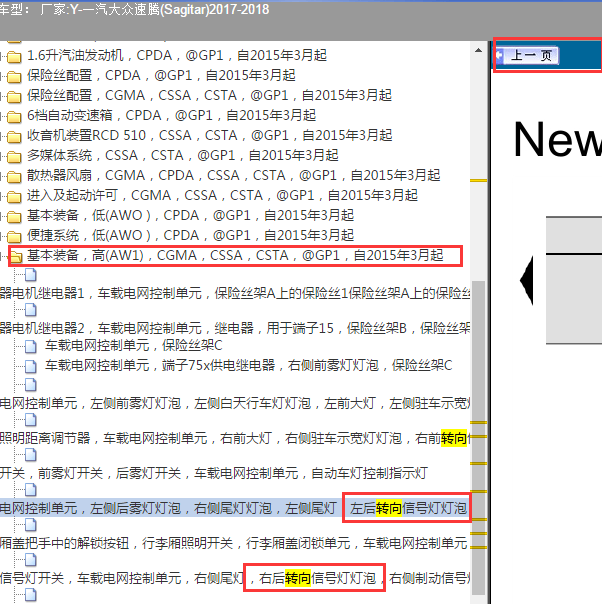Click the 上一页 (previous page) button

click(528, 56)
